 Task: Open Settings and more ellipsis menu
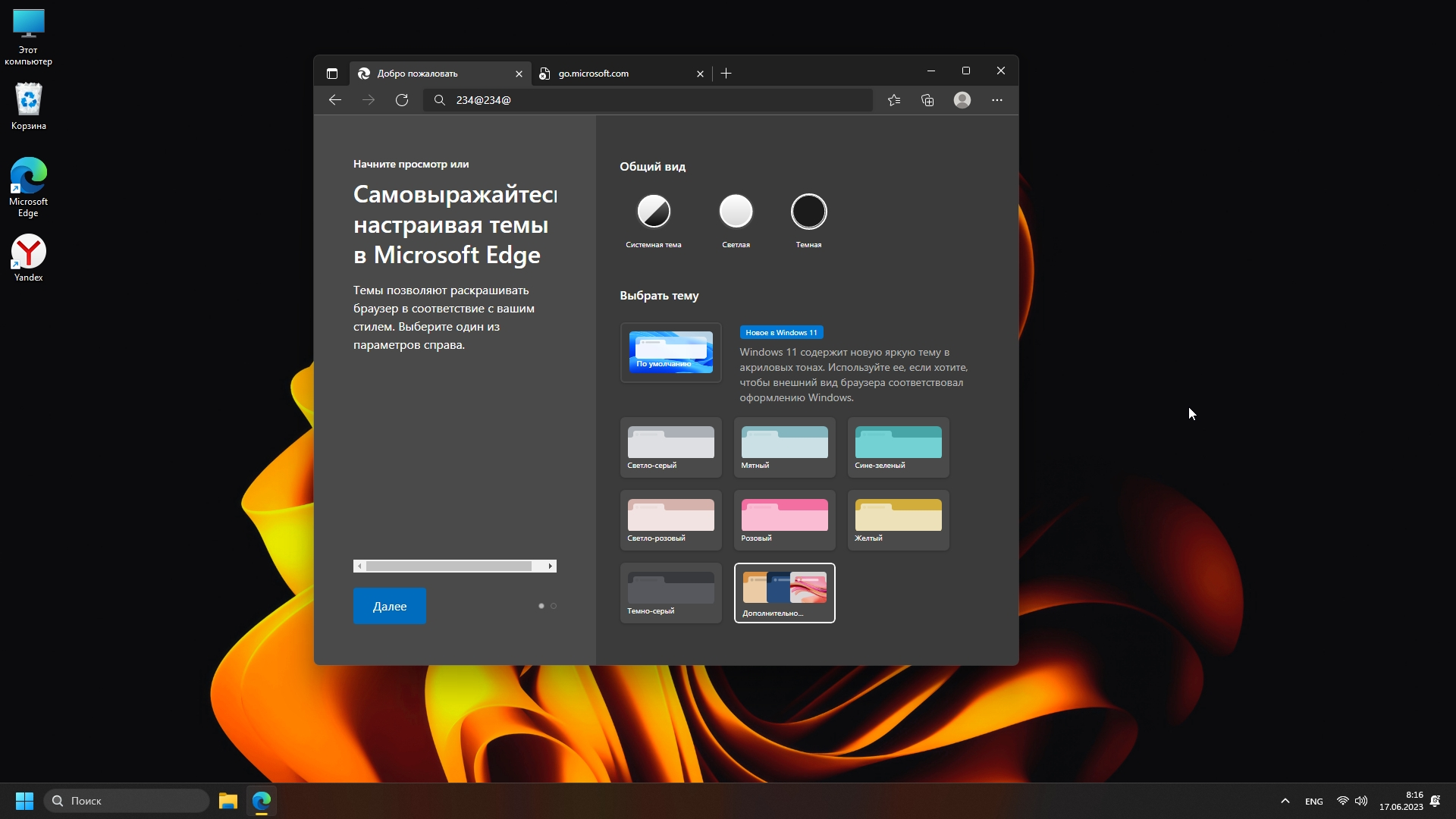click(x=997, y=100)
